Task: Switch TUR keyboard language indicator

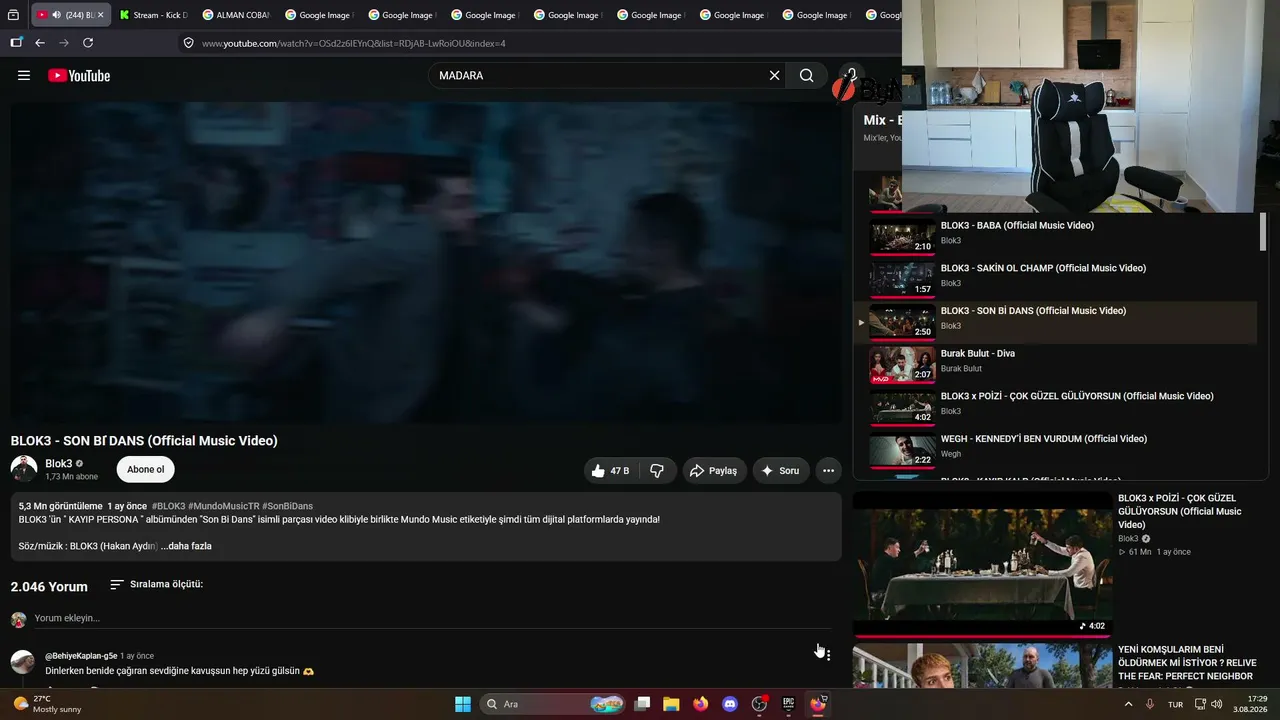Action: point(1175,704)
